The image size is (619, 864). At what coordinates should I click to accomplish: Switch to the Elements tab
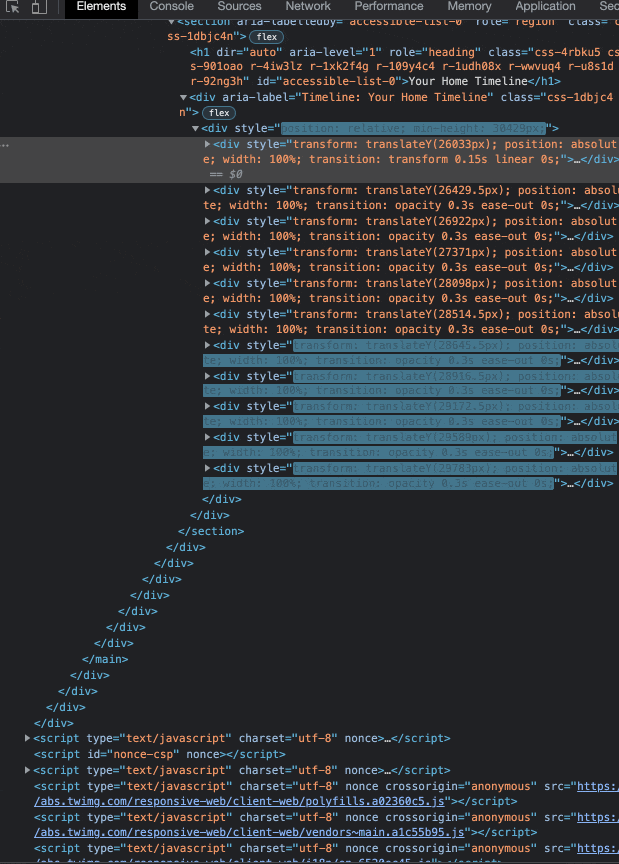pyautogui.click(x=101, y=7)
